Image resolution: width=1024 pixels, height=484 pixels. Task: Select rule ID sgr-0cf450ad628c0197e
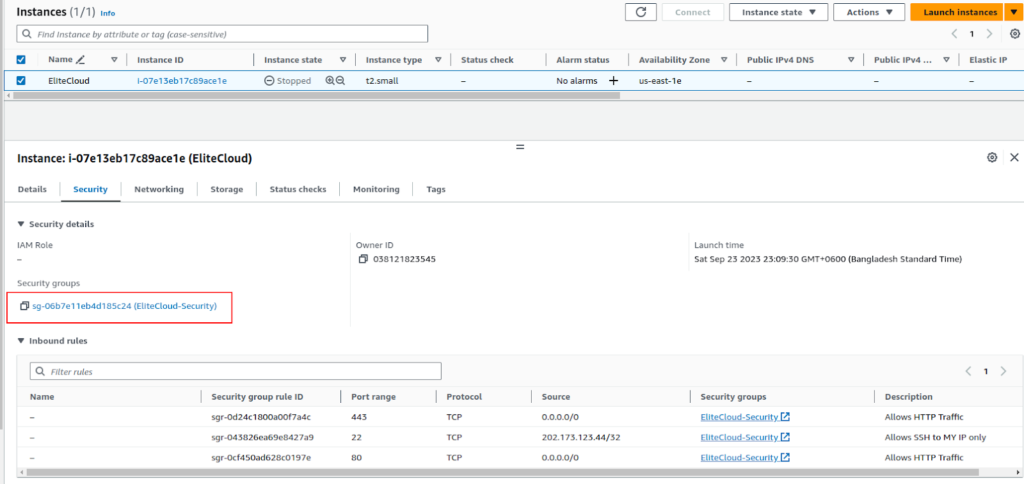click(x=261, y=457)
